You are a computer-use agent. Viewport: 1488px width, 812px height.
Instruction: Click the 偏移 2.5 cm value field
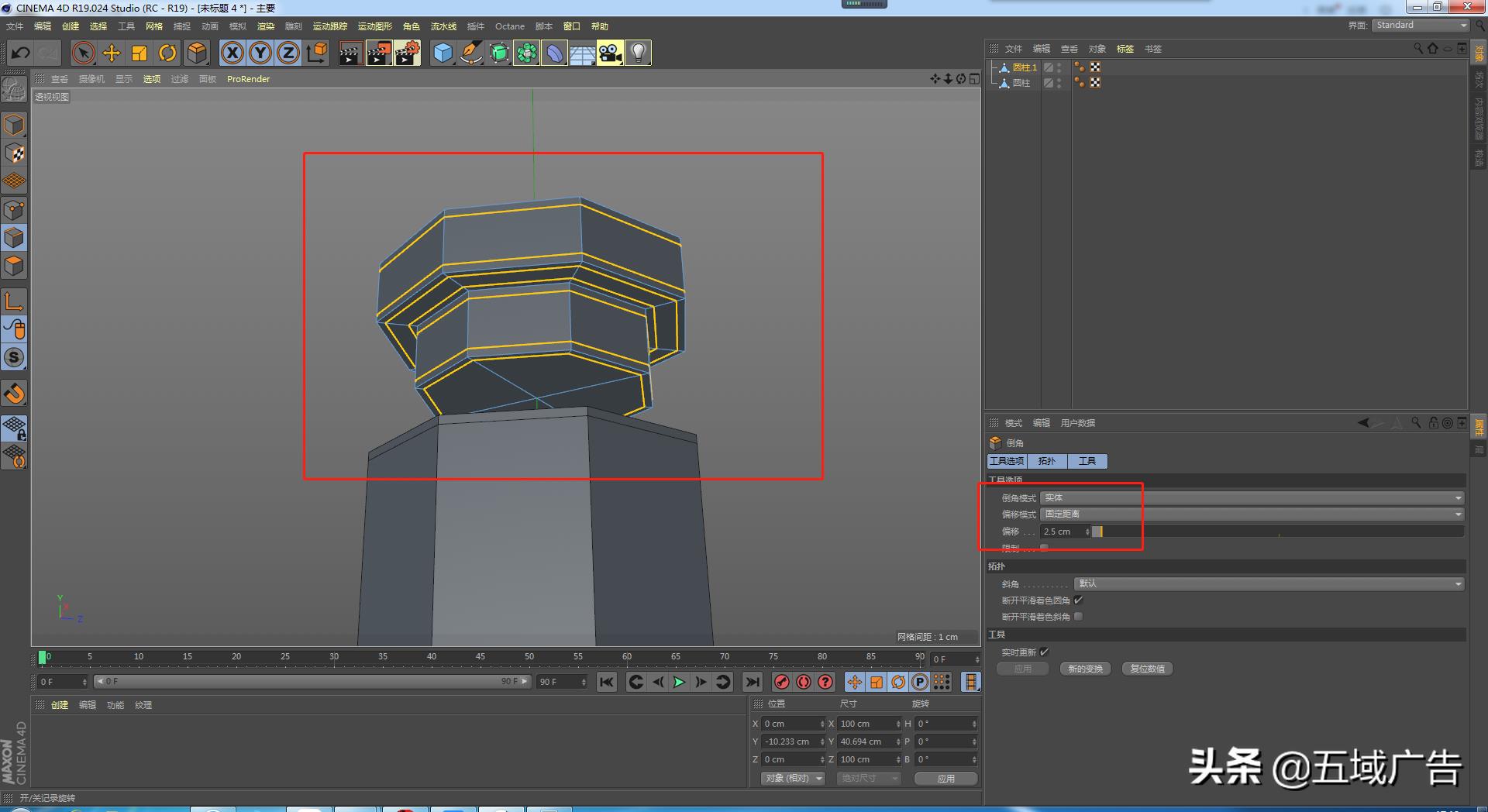(x=1065, y=532)
